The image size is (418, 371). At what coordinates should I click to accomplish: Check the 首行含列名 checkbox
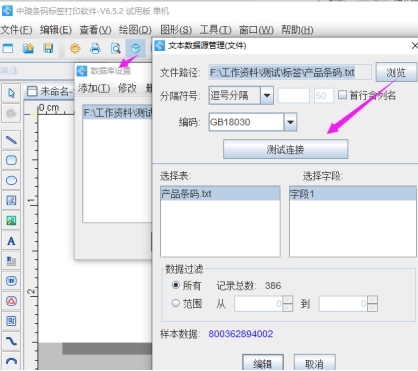[342, 95]
